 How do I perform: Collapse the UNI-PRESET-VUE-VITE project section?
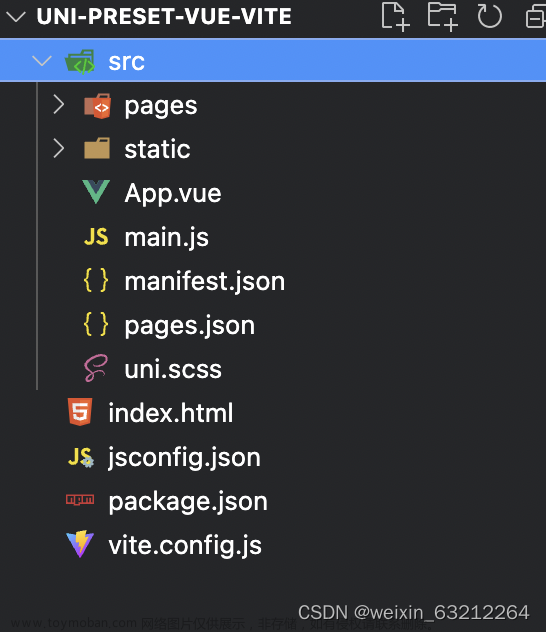(16, 17)
